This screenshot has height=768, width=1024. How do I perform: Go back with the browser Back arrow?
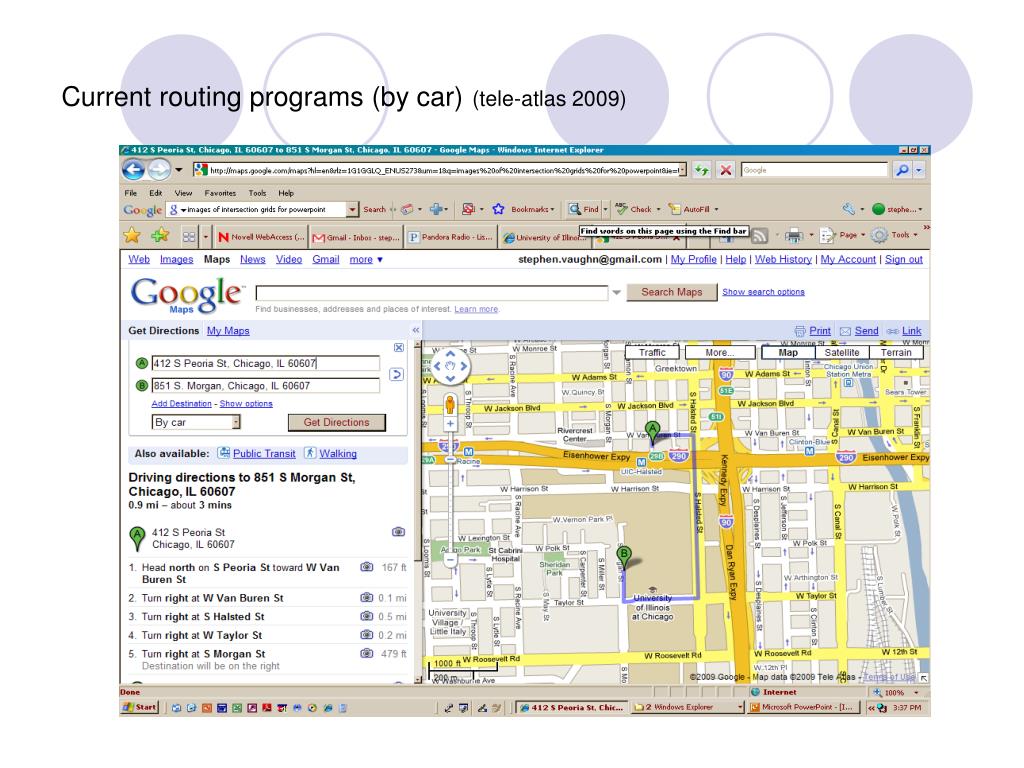coord(133,170)
